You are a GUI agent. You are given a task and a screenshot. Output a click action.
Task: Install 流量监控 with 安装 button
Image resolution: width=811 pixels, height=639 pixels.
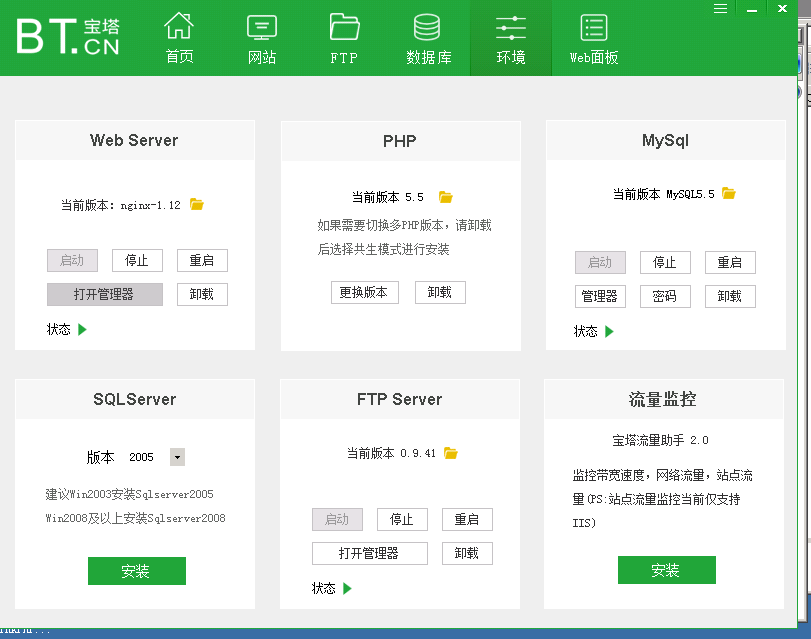pos(667,570)
